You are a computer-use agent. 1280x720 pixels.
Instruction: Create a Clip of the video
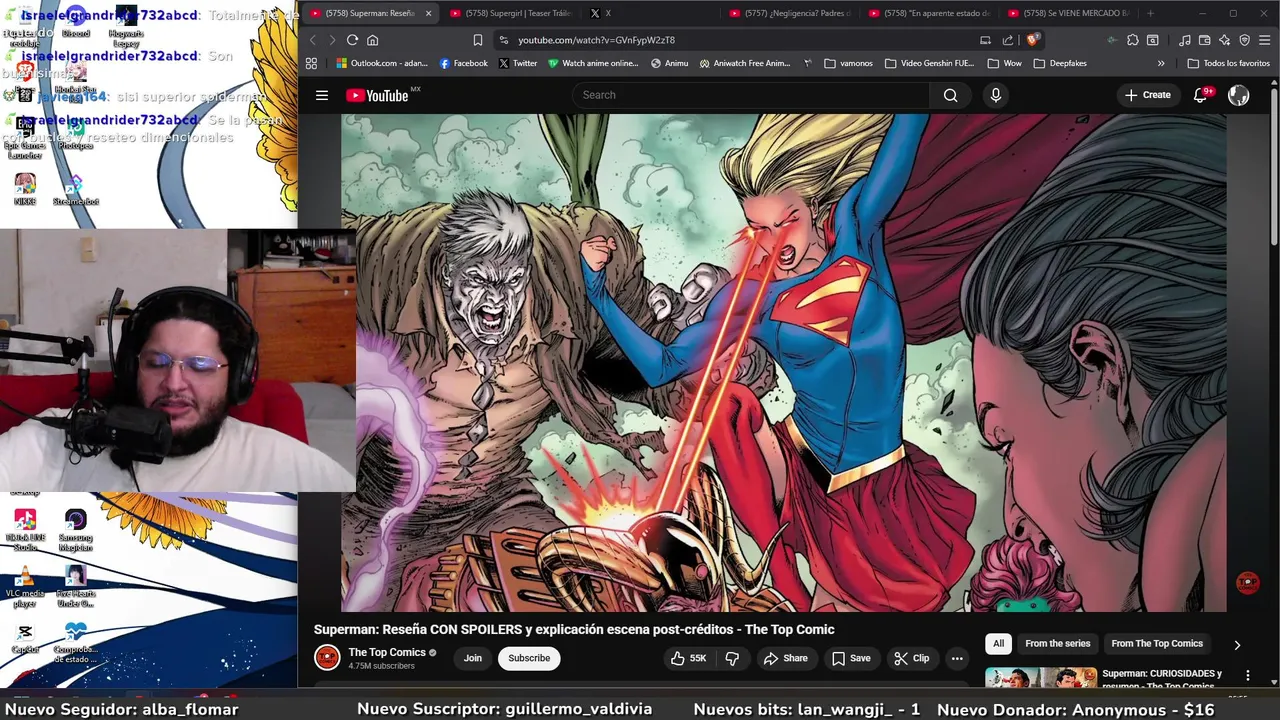click(911, 658)
